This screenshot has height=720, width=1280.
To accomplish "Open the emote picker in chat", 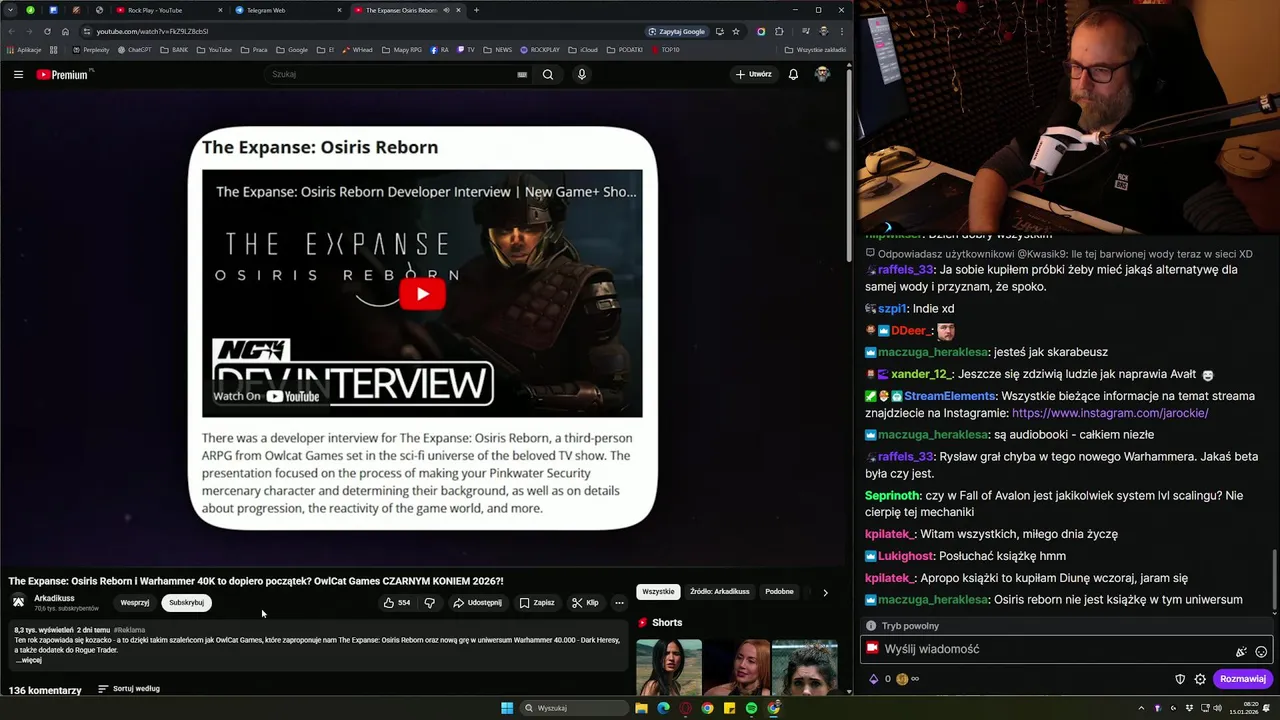I will (1261, 651).
